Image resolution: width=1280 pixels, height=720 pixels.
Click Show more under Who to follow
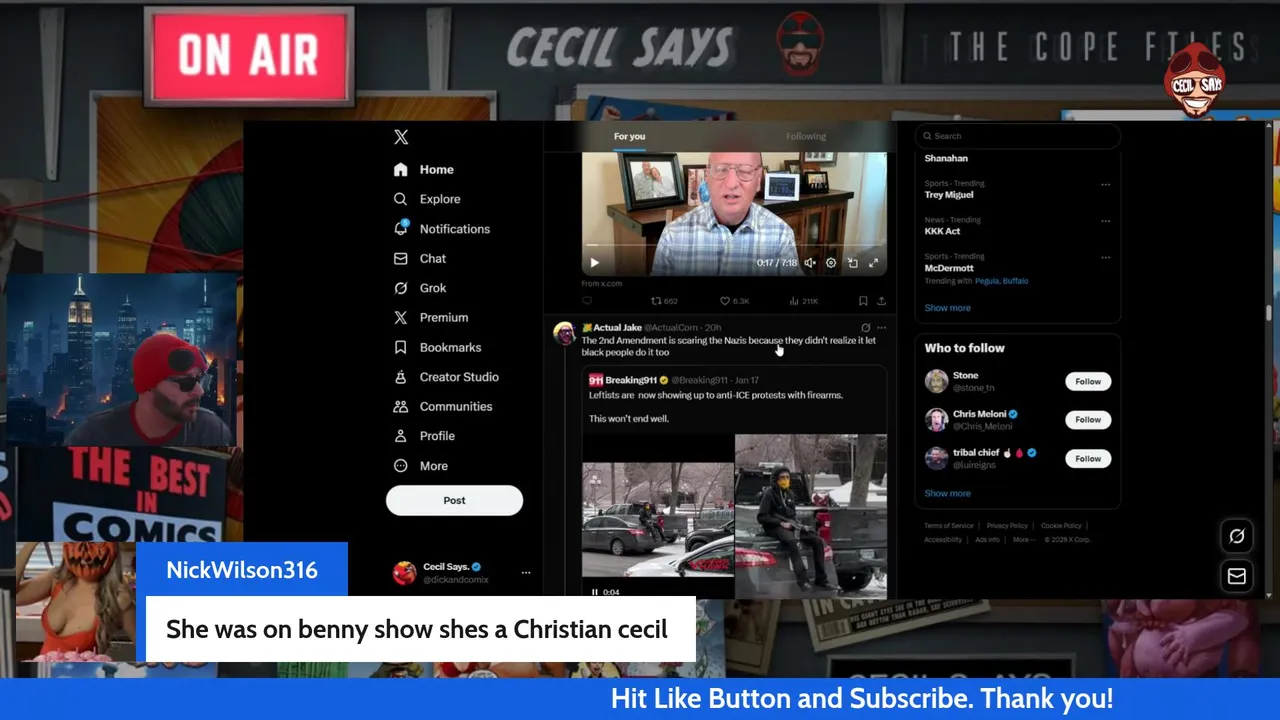click(947, 493)
